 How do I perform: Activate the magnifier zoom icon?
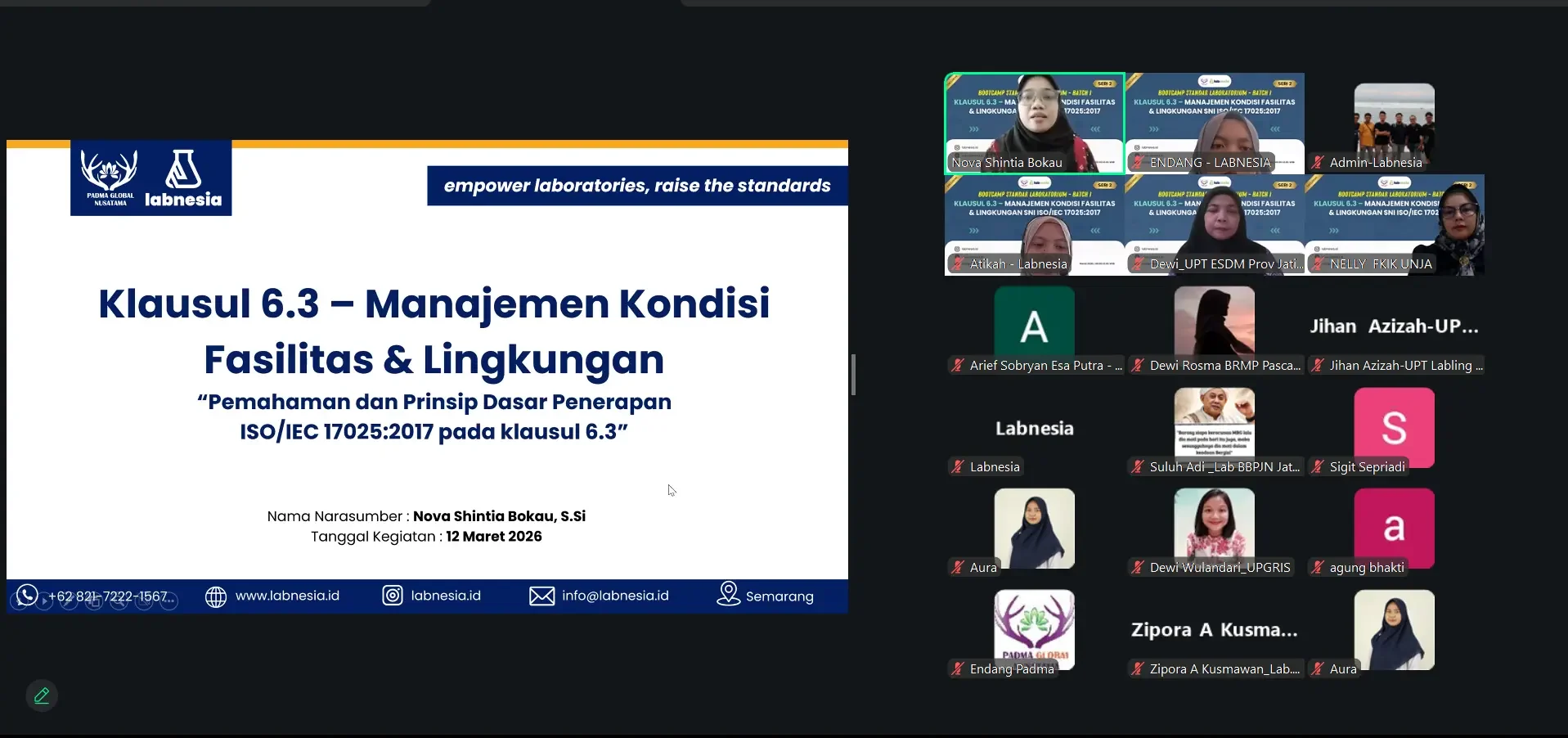[x=119, y=601]
